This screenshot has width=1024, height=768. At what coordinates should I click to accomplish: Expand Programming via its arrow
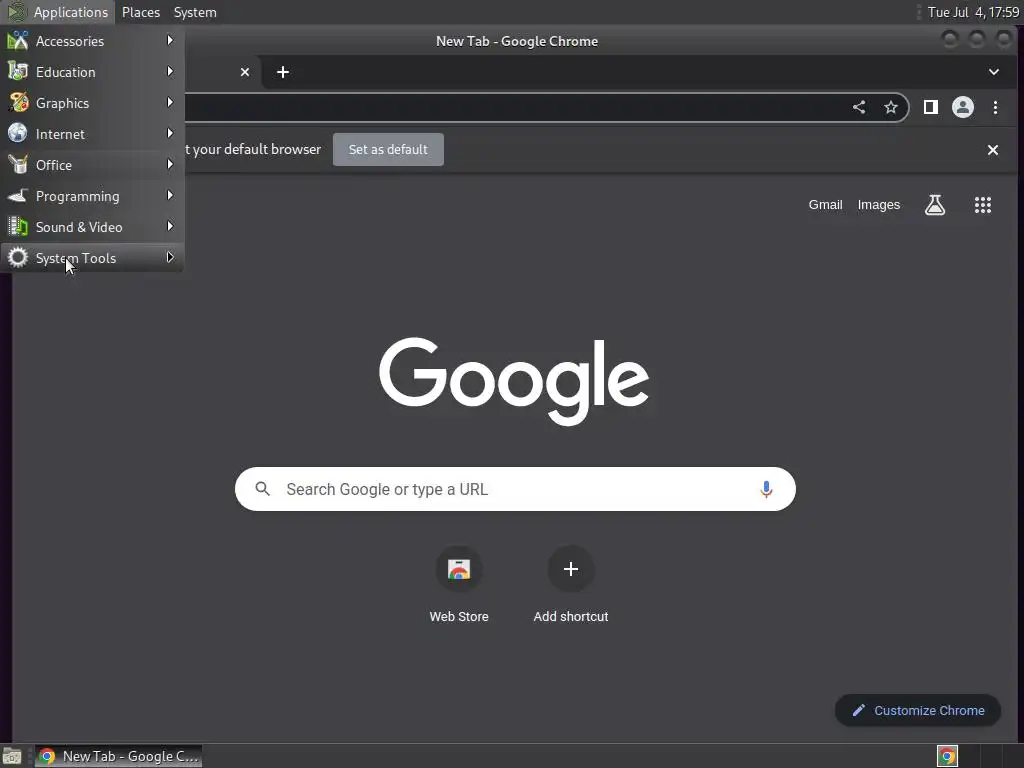pyautogui.click(x=170, y=195)
